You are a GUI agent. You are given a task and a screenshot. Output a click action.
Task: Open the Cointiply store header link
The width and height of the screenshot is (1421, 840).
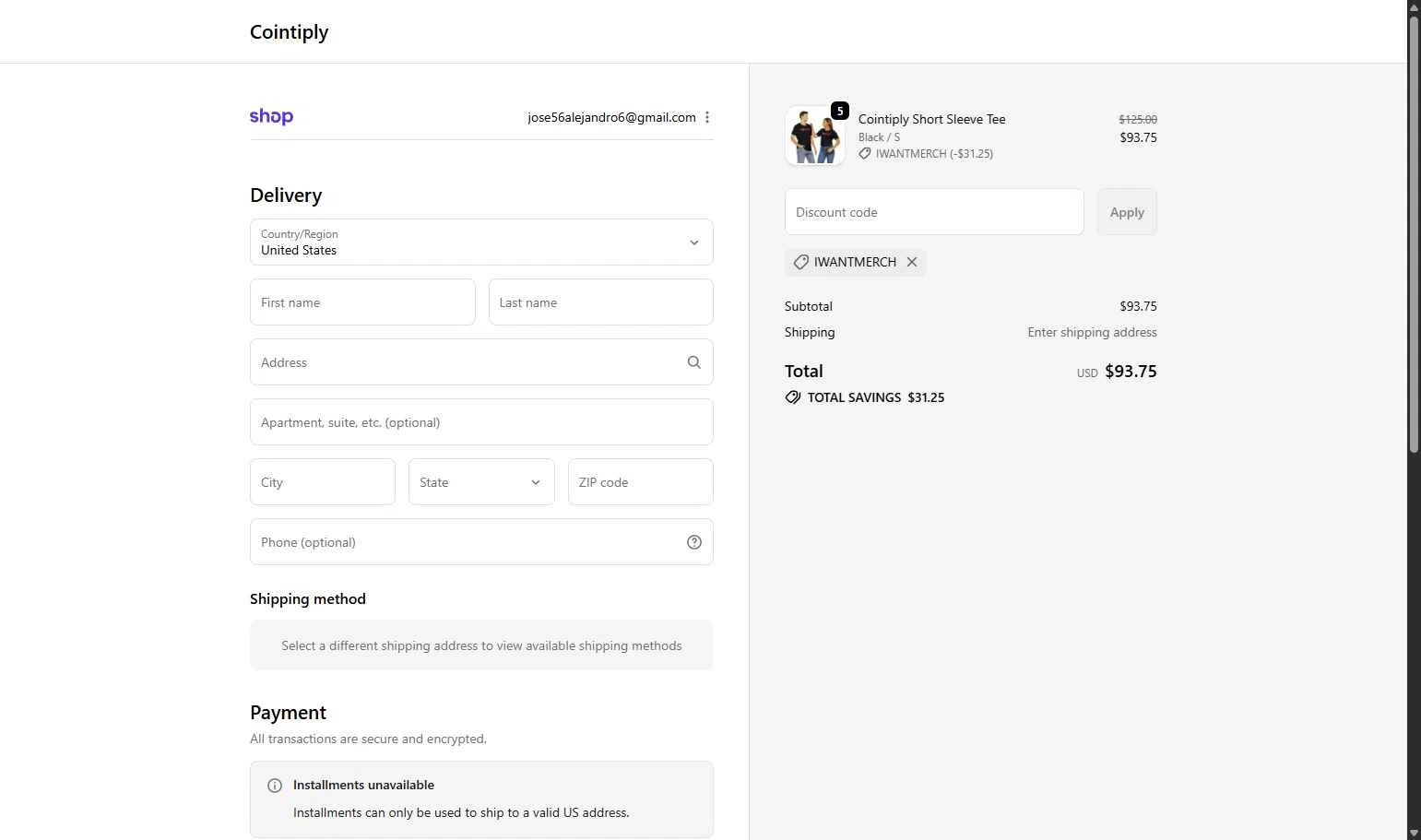289,31
